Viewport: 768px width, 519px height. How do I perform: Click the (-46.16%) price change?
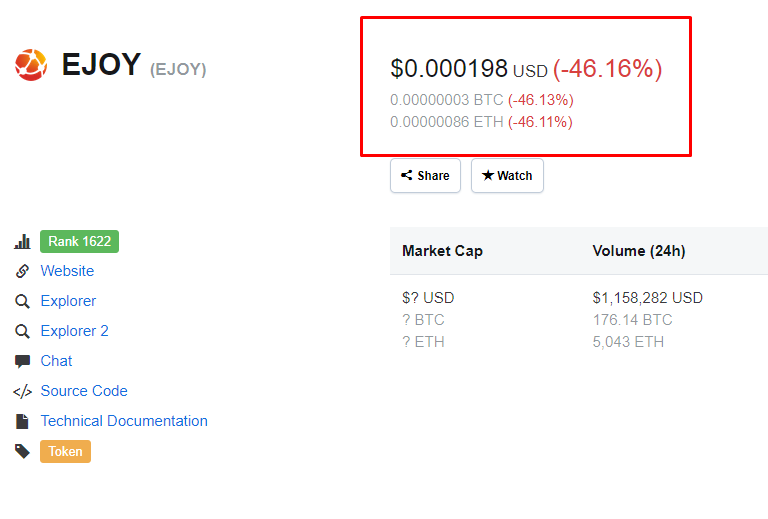point(607,69)
